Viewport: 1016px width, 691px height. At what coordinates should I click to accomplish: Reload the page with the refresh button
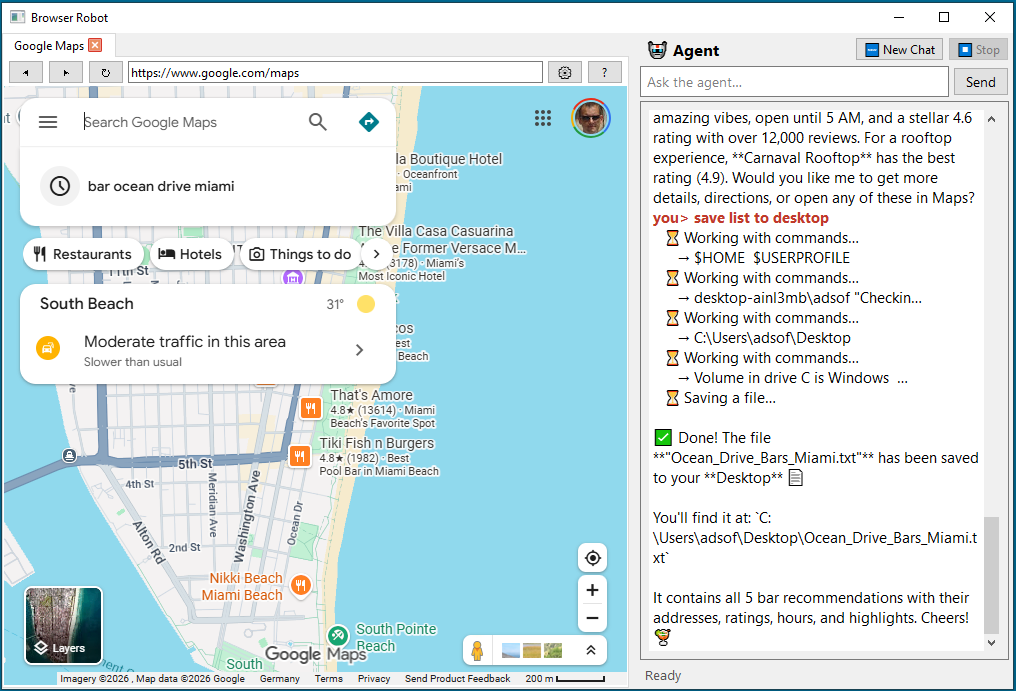(106, 73)
